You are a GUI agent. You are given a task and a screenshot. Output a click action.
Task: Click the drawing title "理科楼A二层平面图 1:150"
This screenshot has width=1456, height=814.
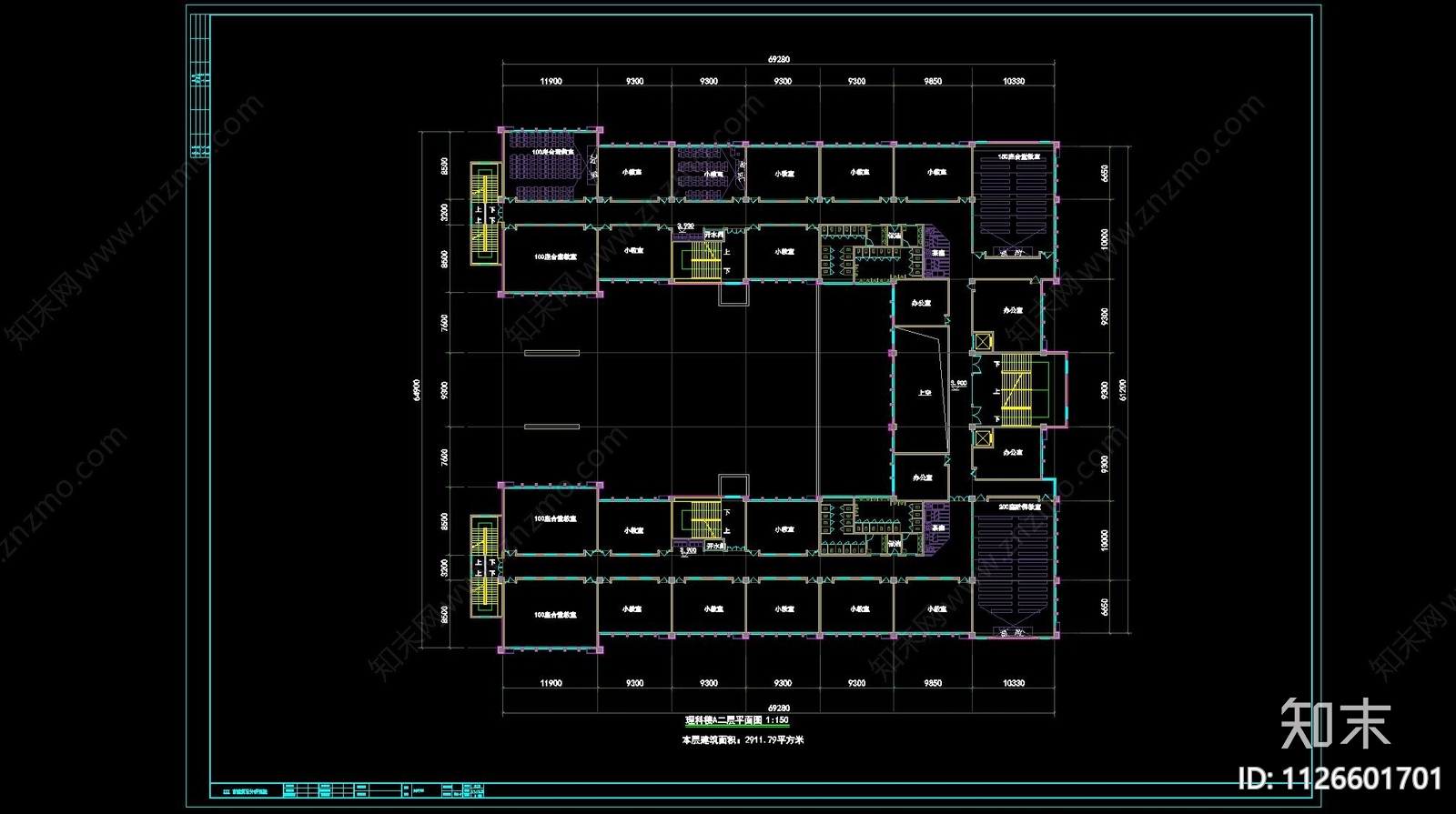(737, 720)
